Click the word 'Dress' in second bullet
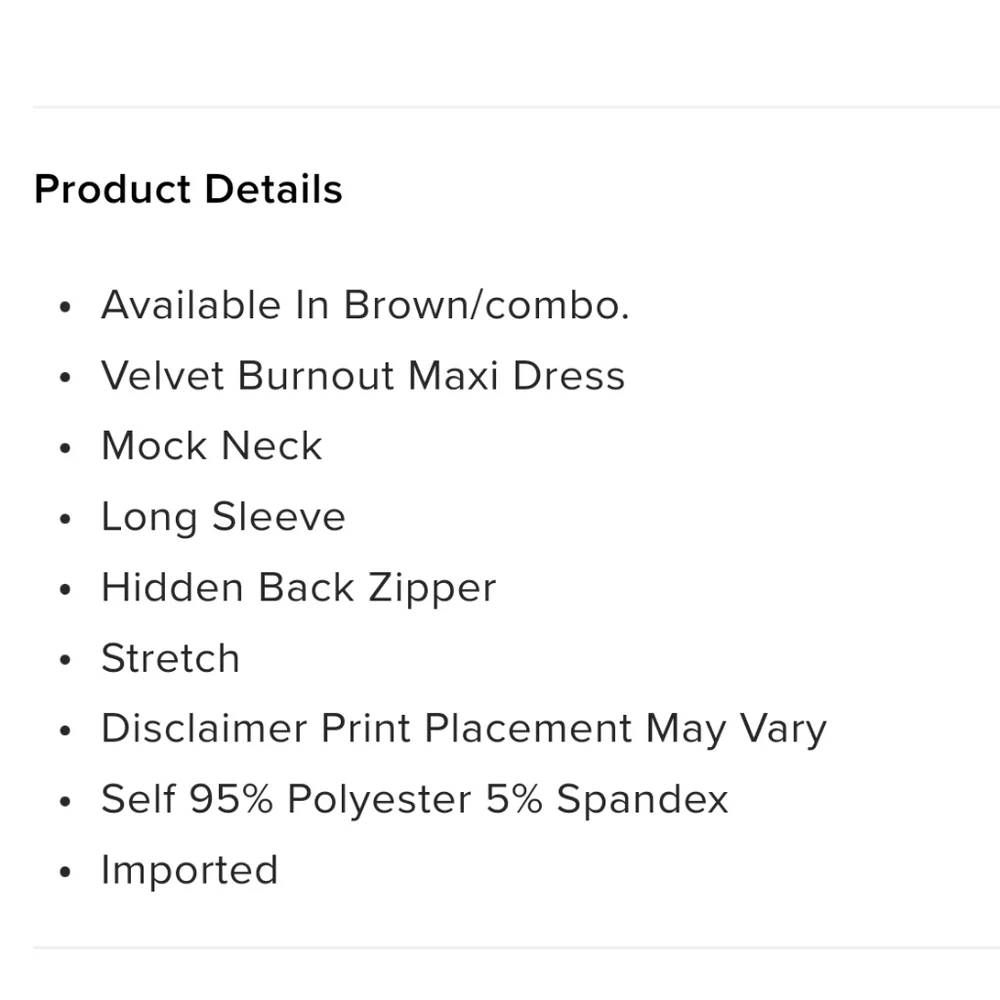1000x1000 pixels. click(569, 376)
